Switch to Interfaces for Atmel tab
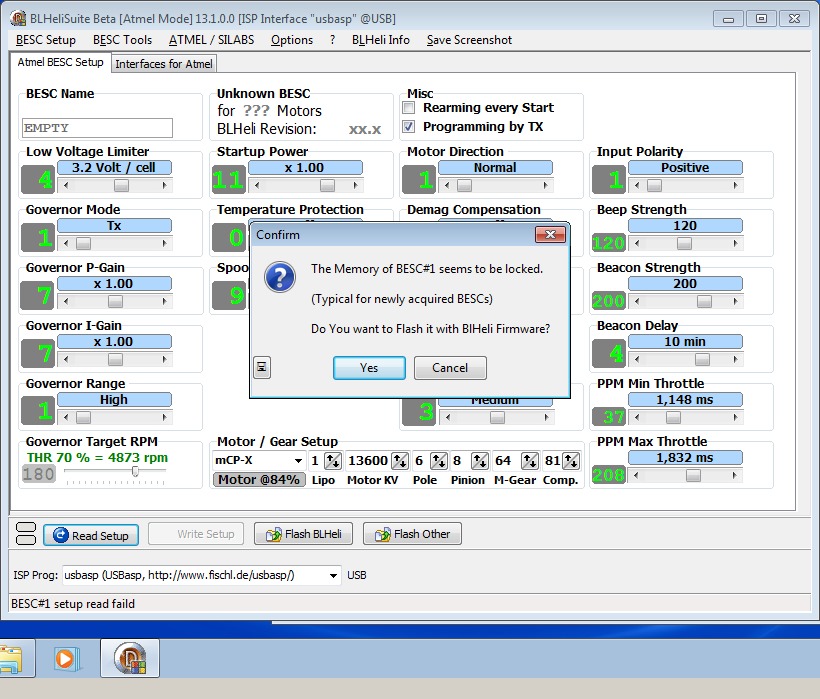Screen dimensions: 820x699 (x=164, y=64)
